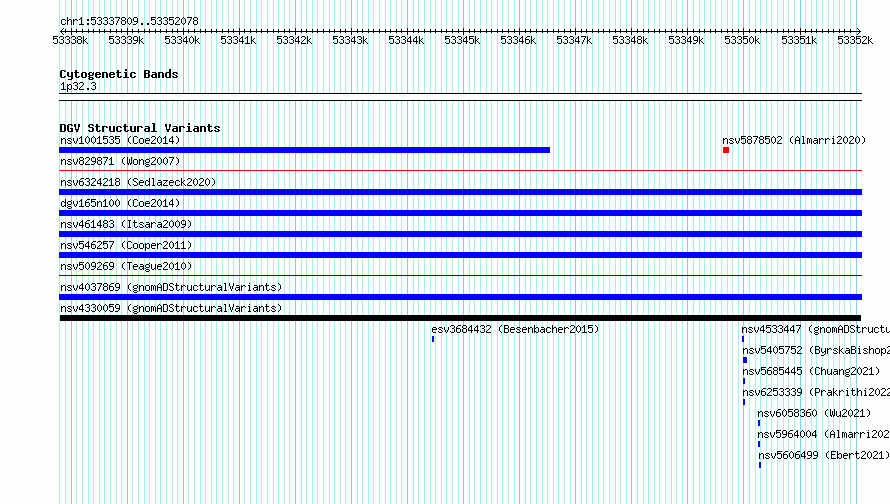Select the blue bar of nsv546257

(460, 255)
